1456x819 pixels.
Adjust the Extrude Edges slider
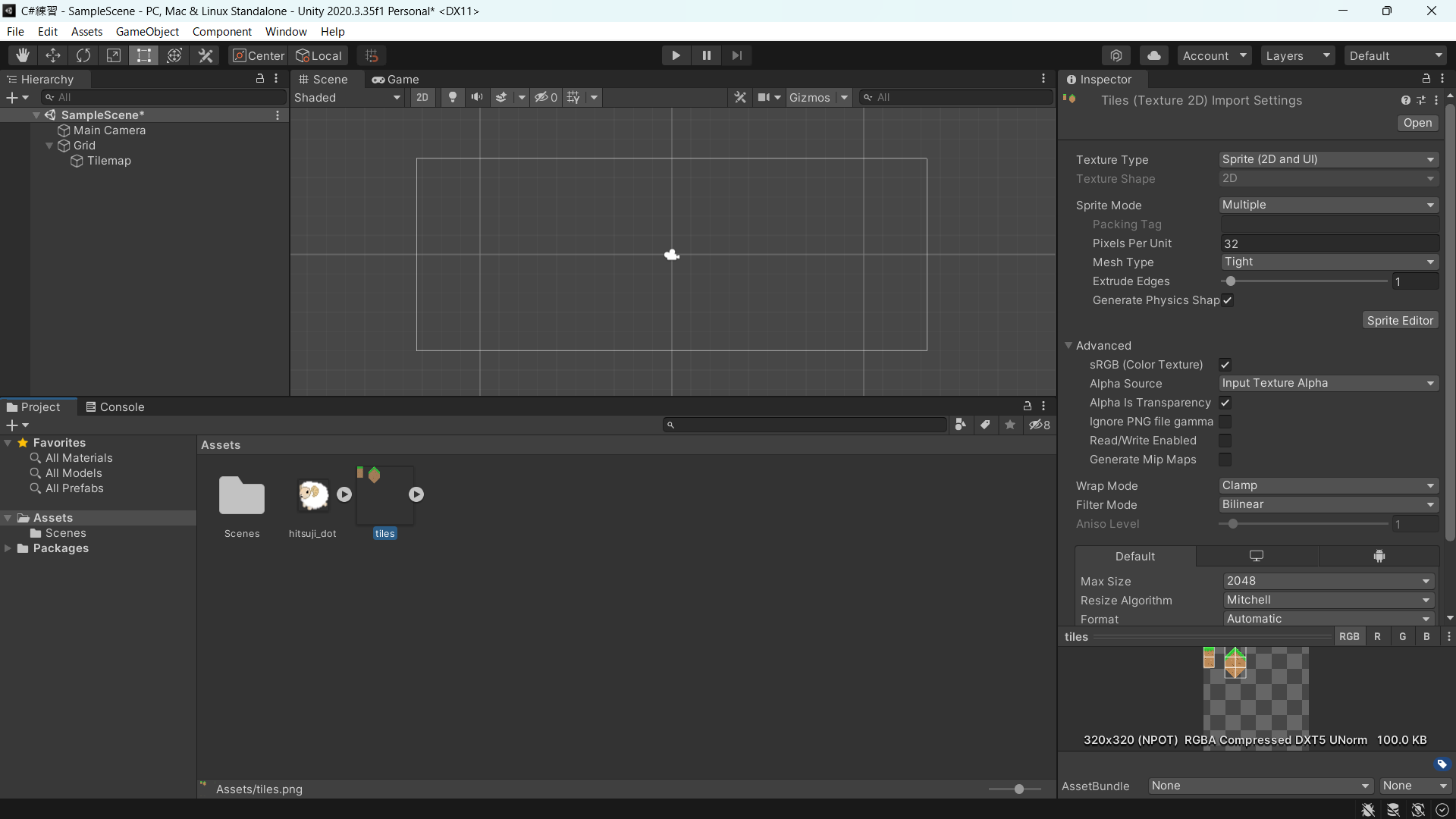pyautogui.click(x=1231, y=281)
